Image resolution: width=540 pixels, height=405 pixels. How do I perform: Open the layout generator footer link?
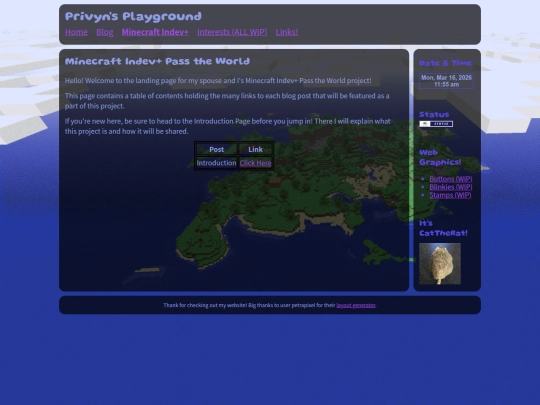[x=356, y=305]
